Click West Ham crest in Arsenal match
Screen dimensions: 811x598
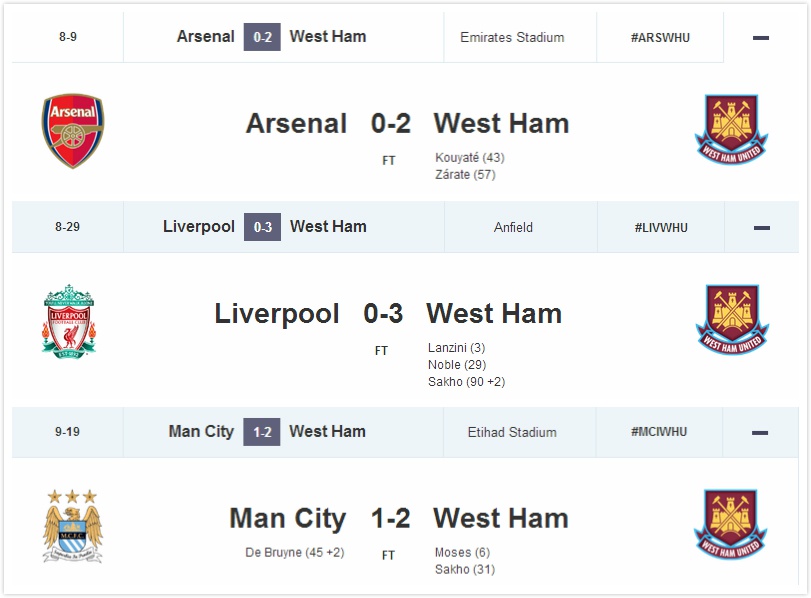(x=731, y=130)
